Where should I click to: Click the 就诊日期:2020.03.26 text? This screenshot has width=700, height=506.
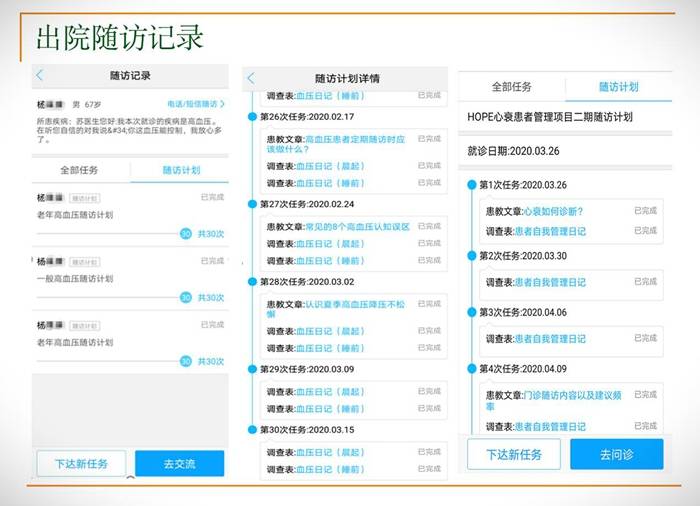click(x=513, y=151)
